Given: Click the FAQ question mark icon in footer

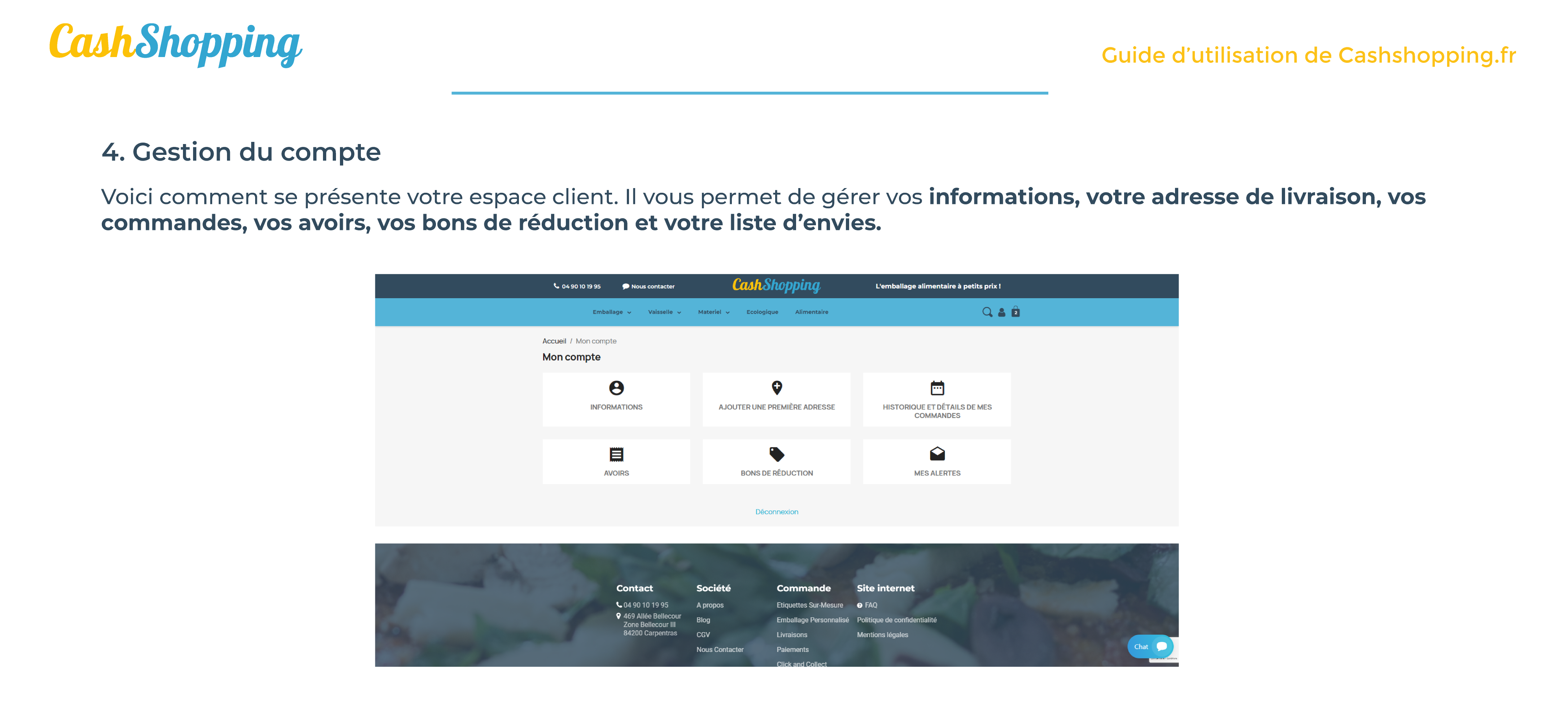Looking at the screenshot, I should [x=860, y=605].
